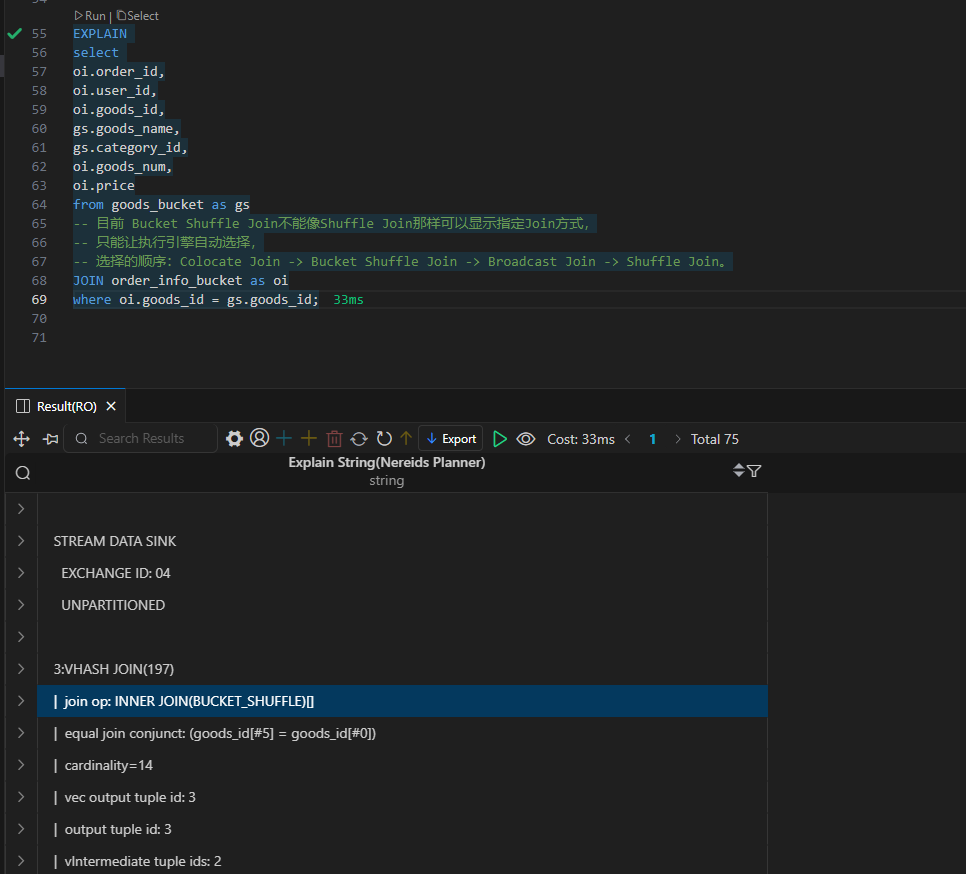The image size is (966, 874).
Task: Go to next results page arrow
Action: [678, 439]
